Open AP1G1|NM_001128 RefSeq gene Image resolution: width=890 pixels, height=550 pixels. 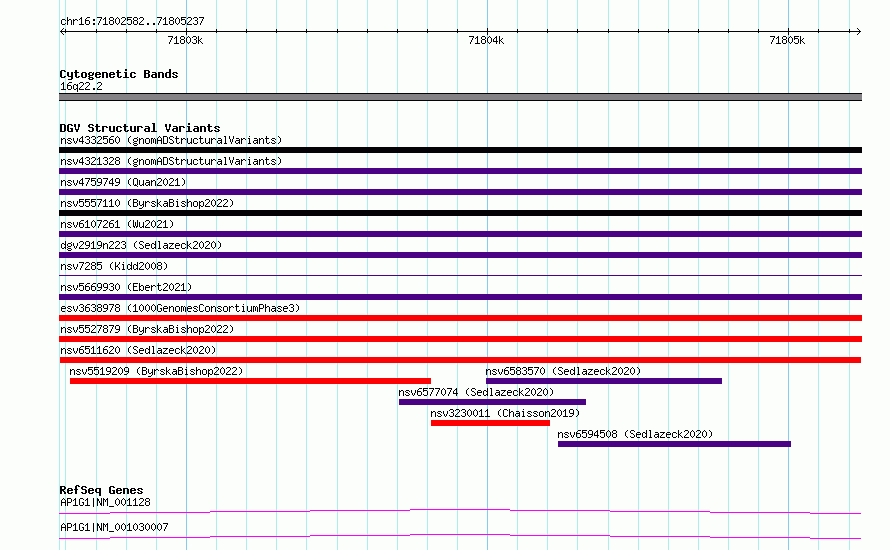click(x=106, y=502)
